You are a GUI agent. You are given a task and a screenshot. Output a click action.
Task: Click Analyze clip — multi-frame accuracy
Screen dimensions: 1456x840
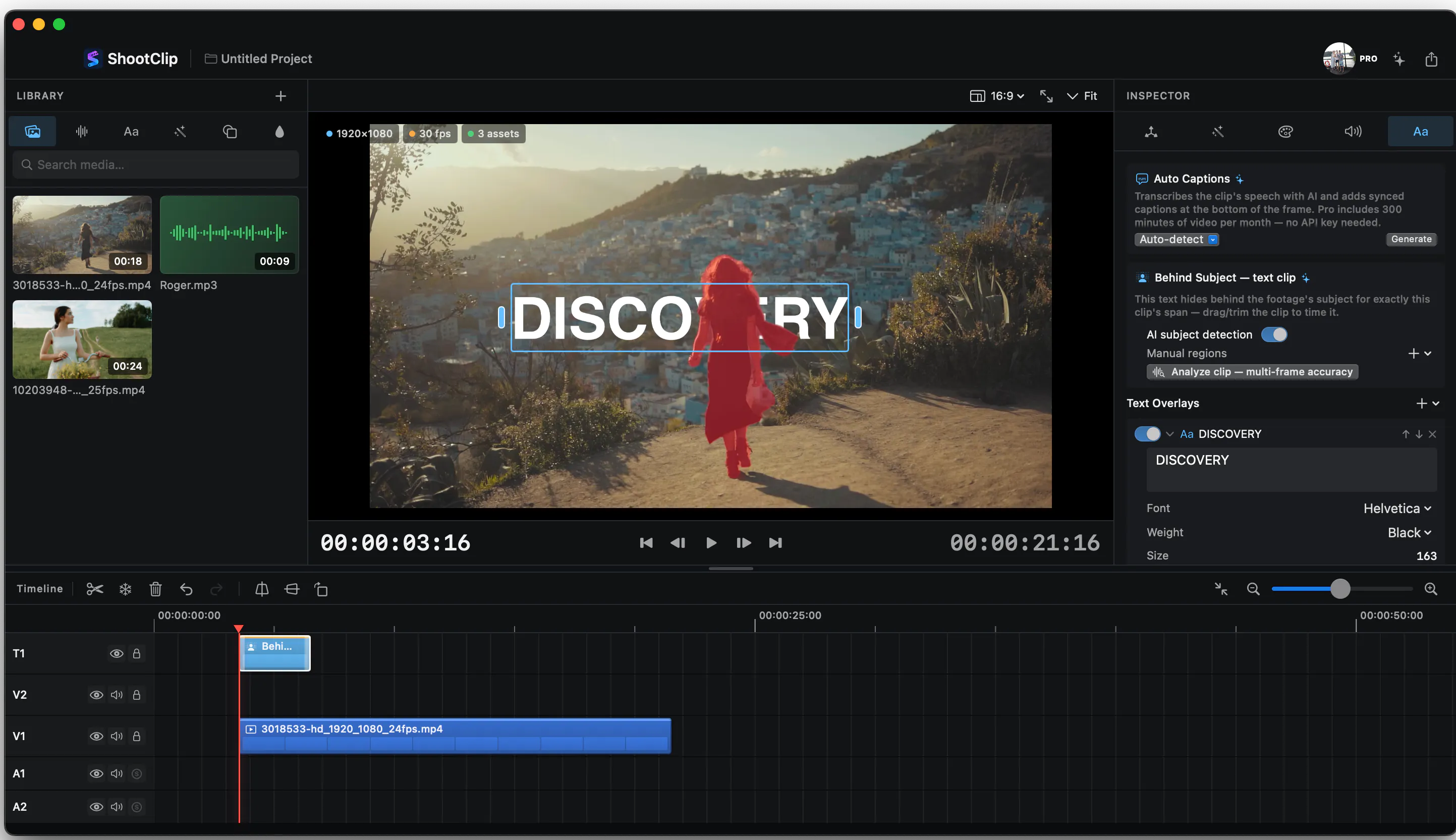tap(1252, 372)
